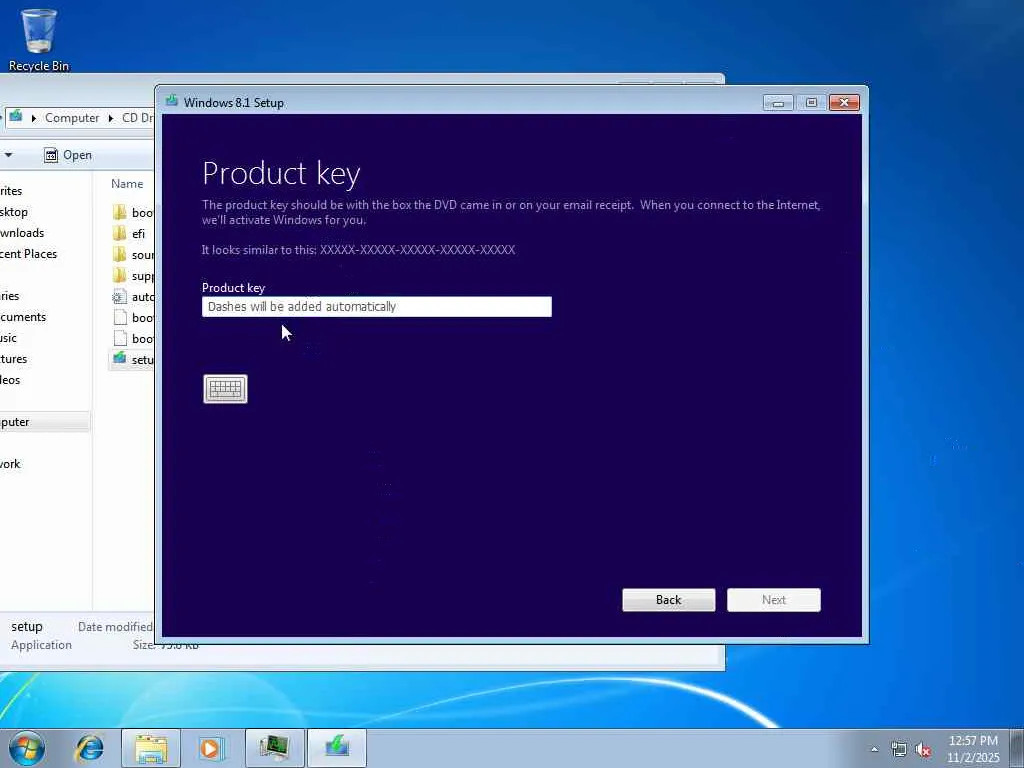Open Music library in navigation pane
The image size is (1024, 768).
[8, 338]
